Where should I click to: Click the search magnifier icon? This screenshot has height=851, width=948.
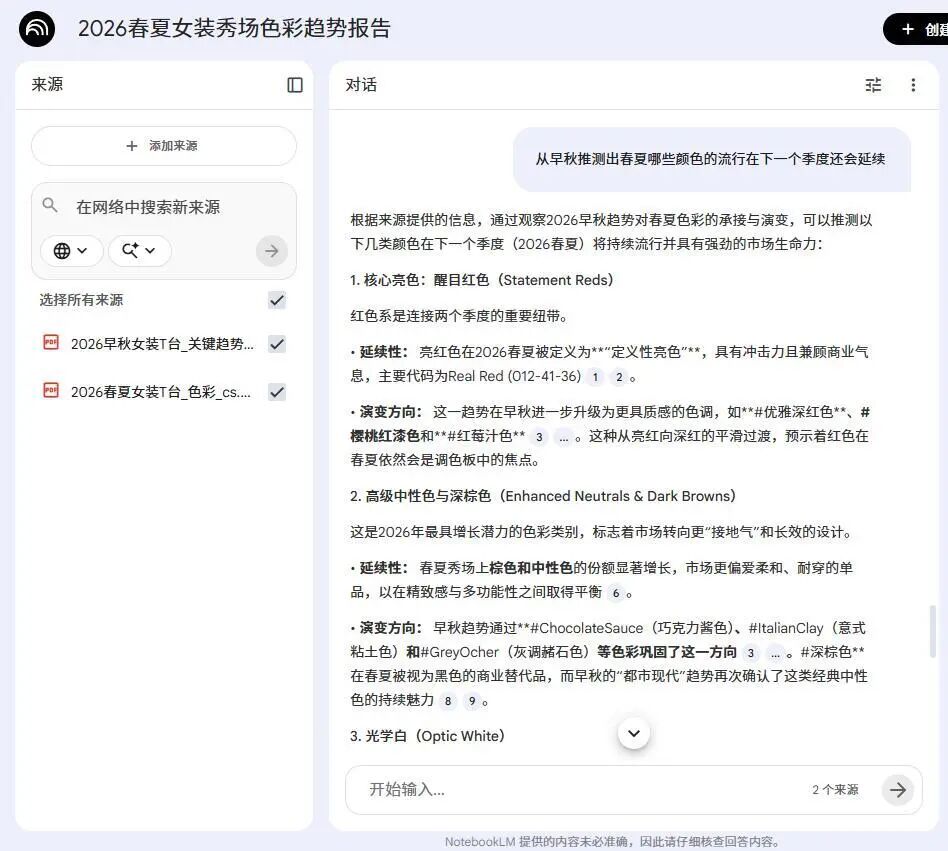tap(50, 205)
